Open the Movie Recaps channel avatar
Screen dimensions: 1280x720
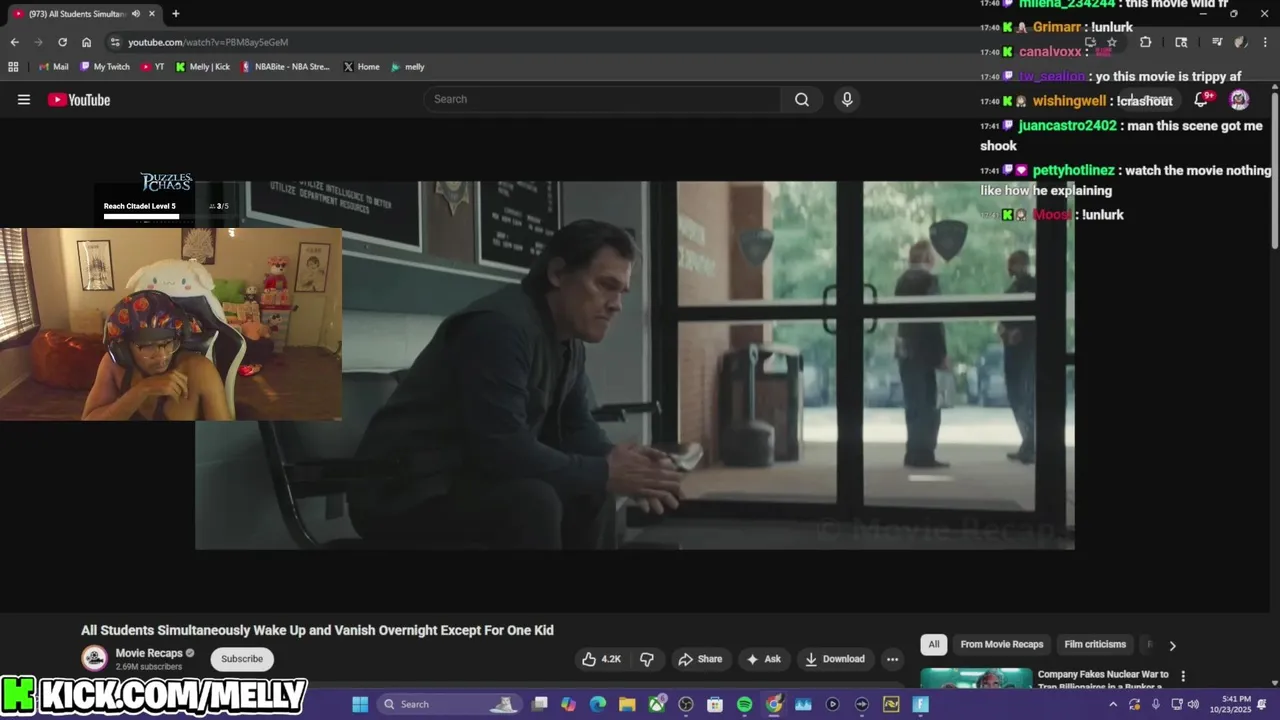[95, 658]
